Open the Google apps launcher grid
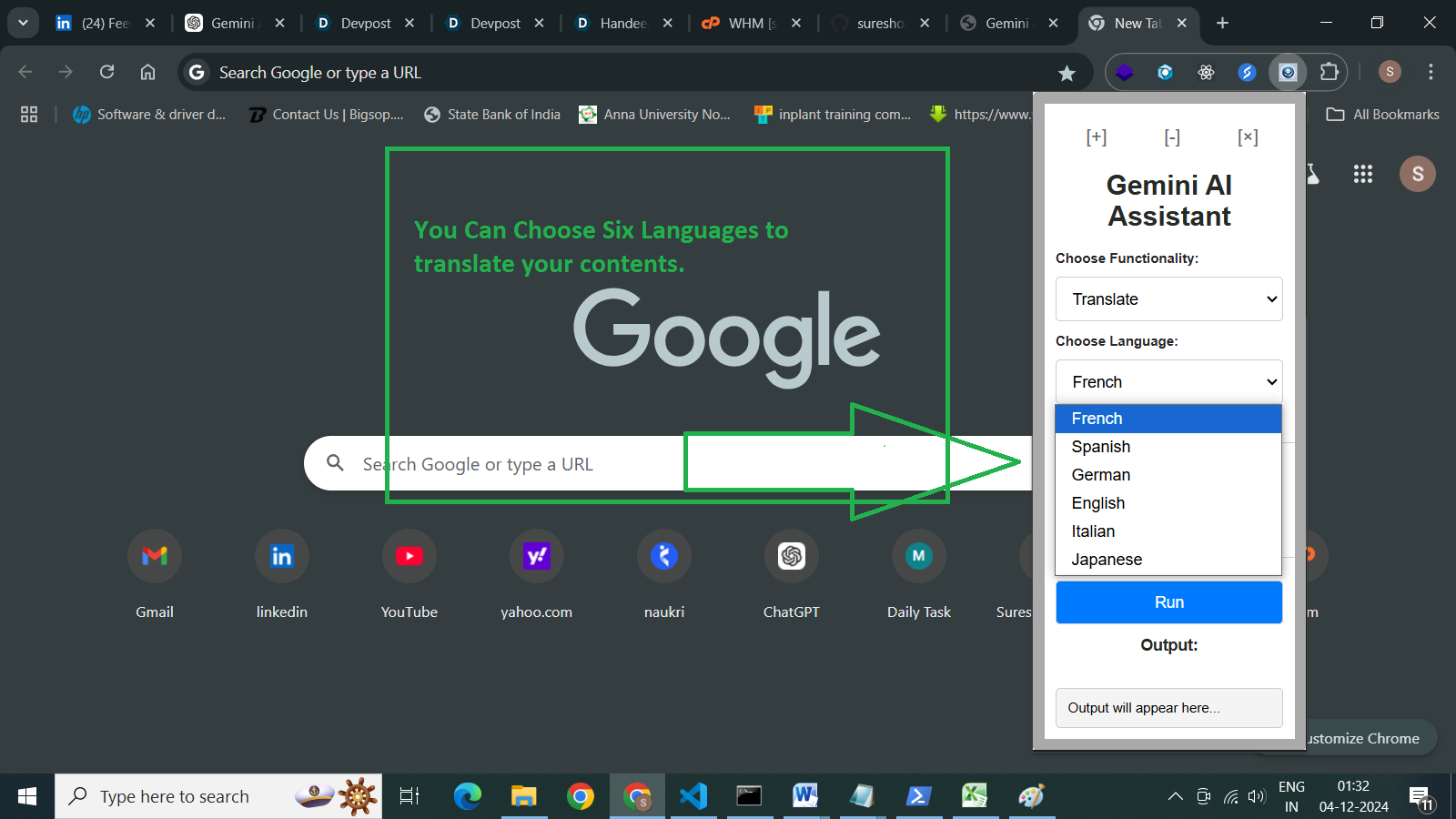Viewport: 1456px width, 819px height. click(x=1363, y=174)
